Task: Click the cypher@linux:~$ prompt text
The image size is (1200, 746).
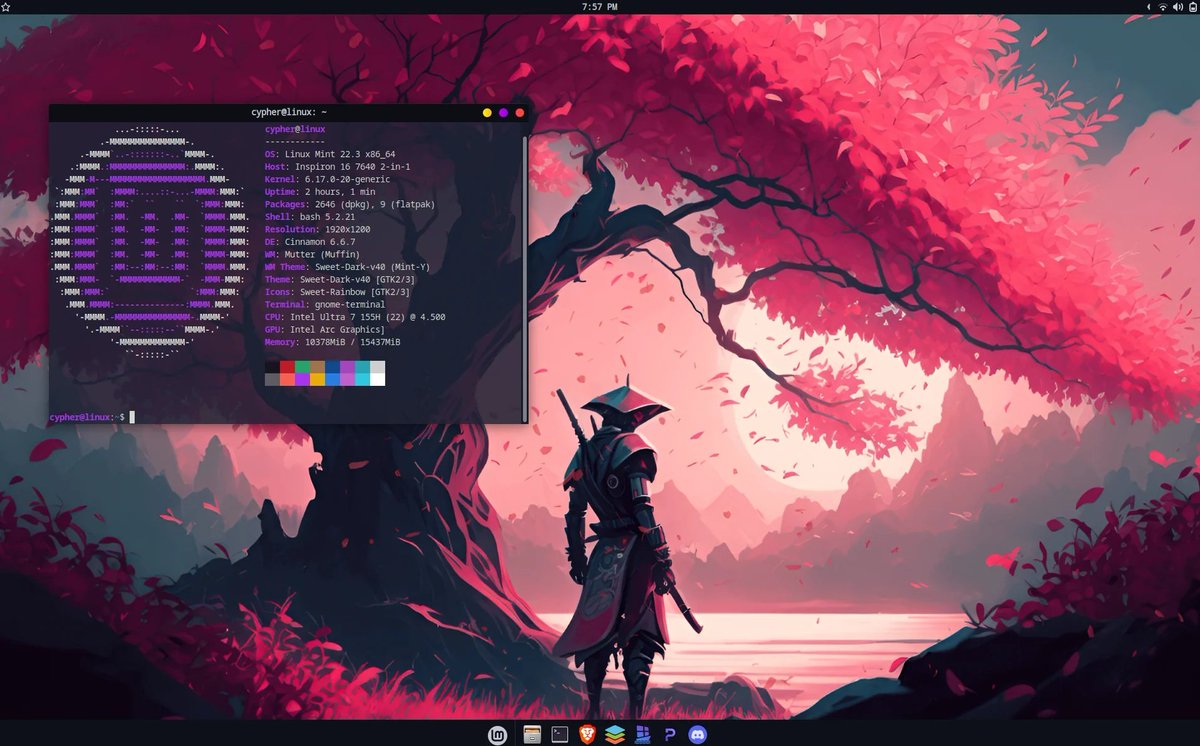Action: [88, 416]
